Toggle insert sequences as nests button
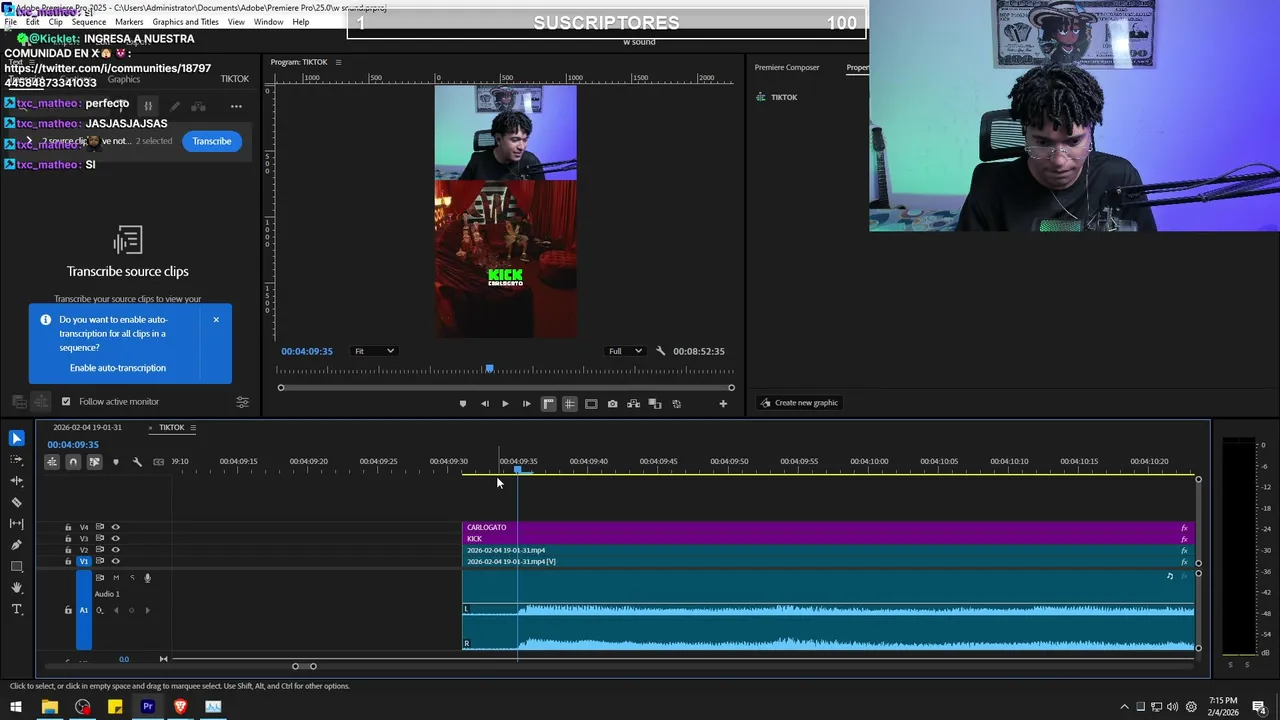This screenshot has width=1280, height=720. pos(52,462)
